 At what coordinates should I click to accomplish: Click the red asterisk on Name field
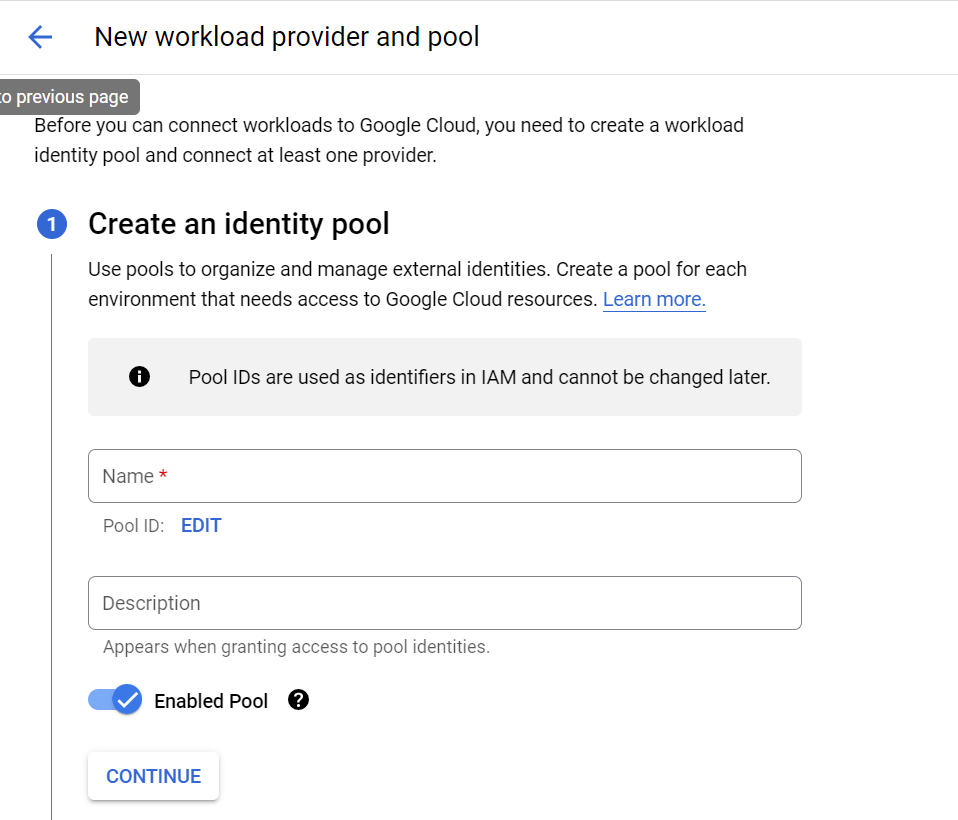click(x=163, y=476)
